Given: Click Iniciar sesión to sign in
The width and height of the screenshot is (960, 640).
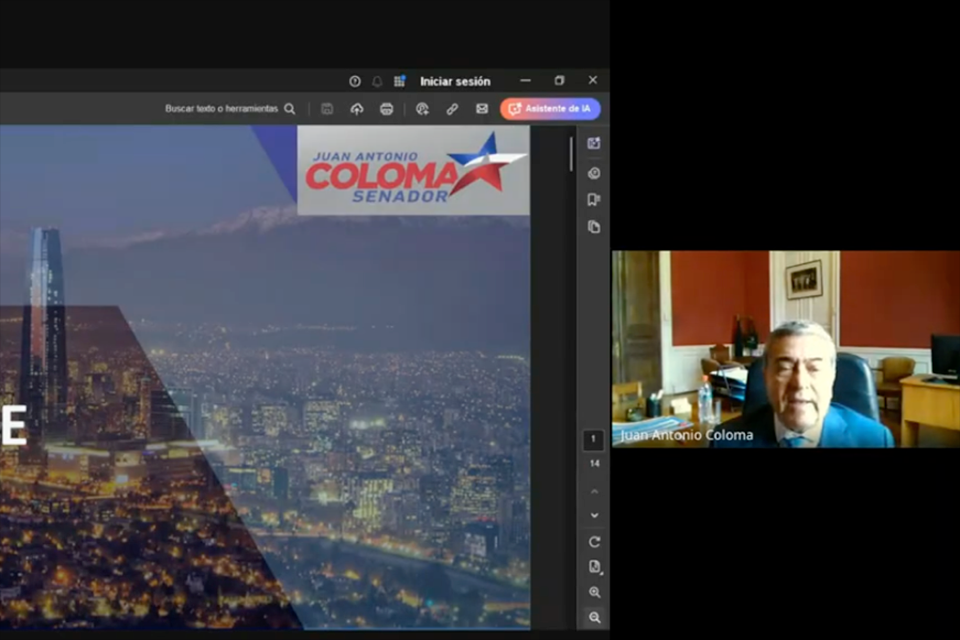Looking at the screenshot, I should click(455, 81).
